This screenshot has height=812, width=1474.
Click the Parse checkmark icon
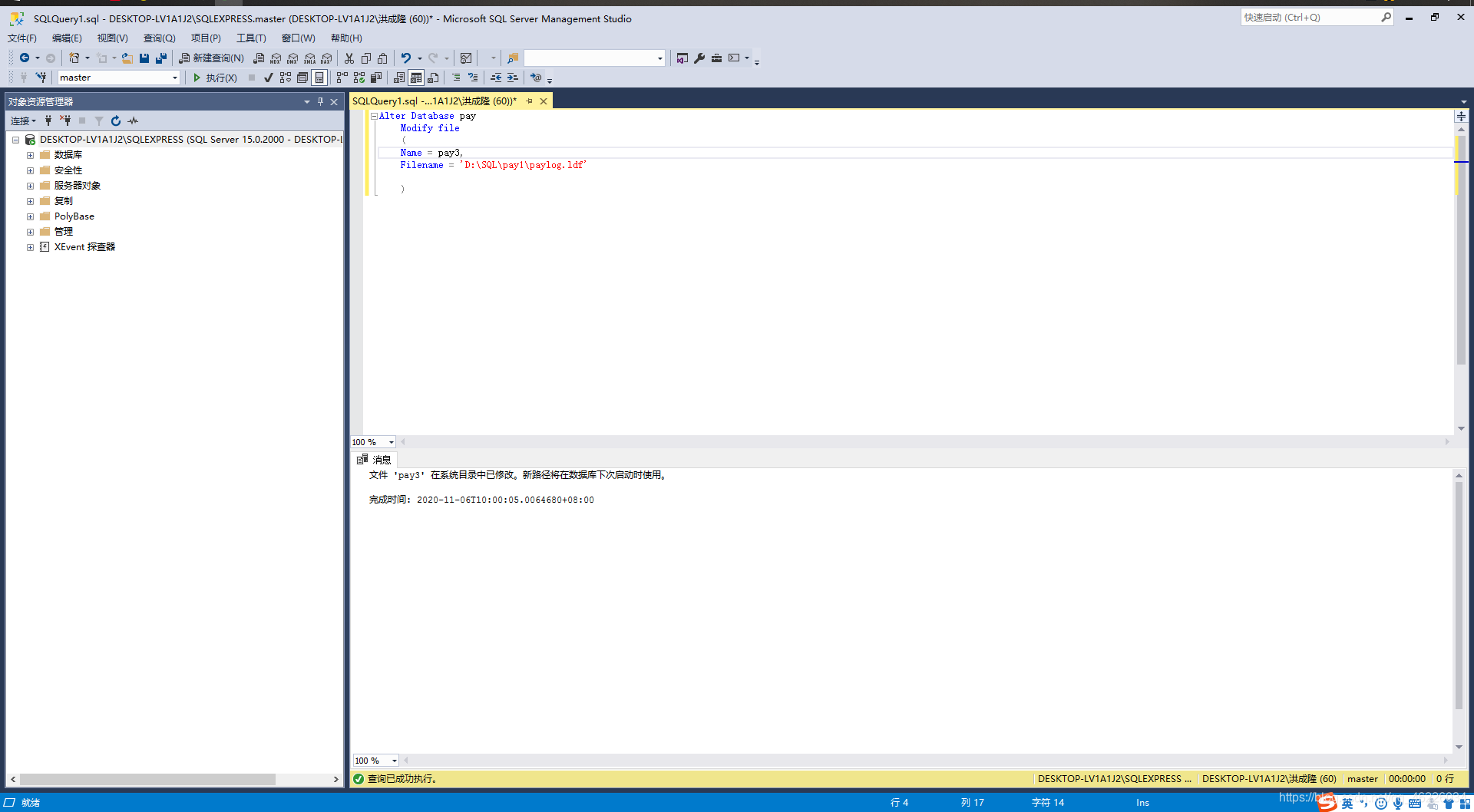tap(269, 78)
